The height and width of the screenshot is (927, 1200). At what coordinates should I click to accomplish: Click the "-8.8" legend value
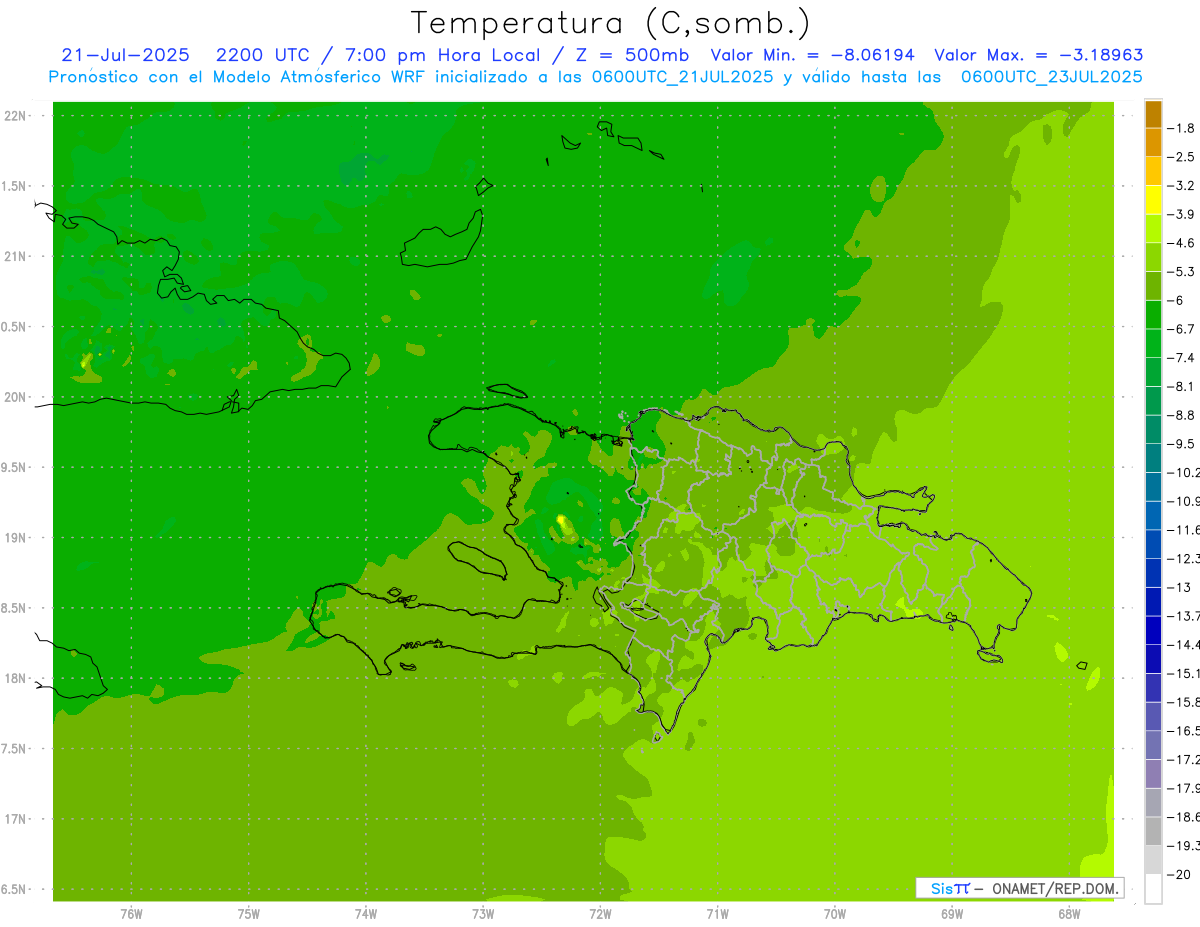(x=1182, y=415)
